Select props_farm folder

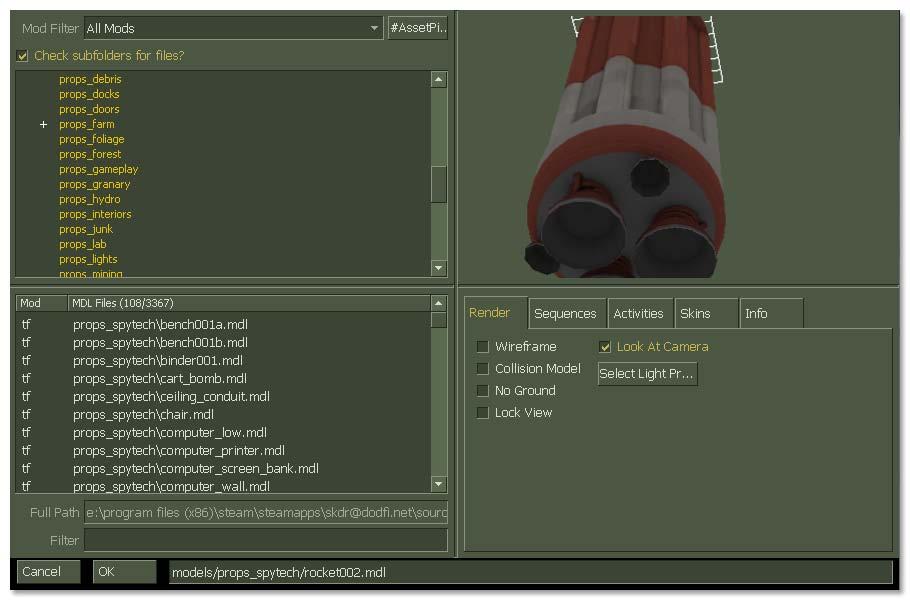click(86, 124)
